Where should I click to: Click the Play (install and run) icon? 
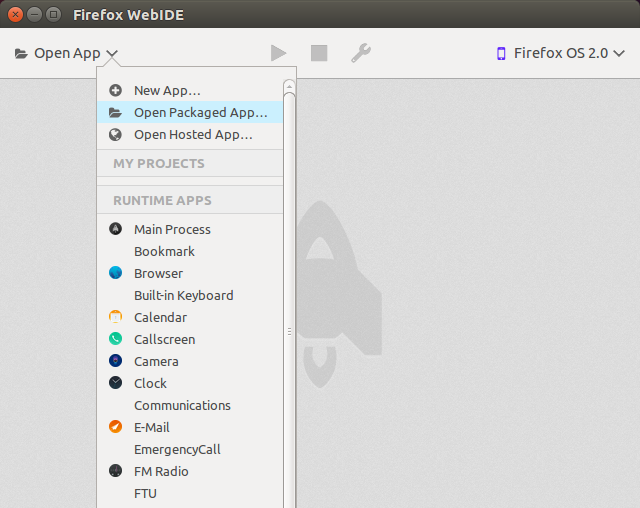click(x=278, y=53)
